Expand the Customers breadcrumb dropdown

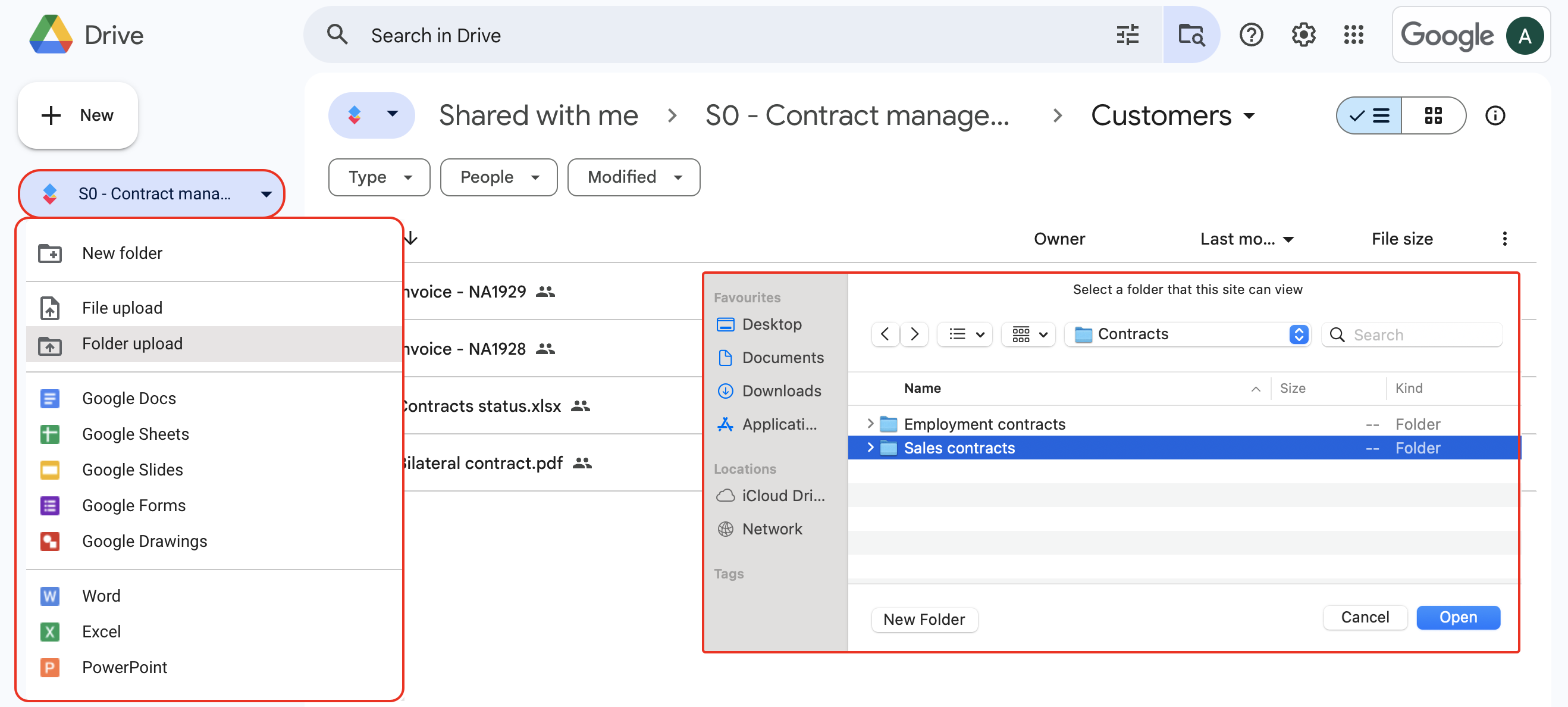(x=1250, y=115)
